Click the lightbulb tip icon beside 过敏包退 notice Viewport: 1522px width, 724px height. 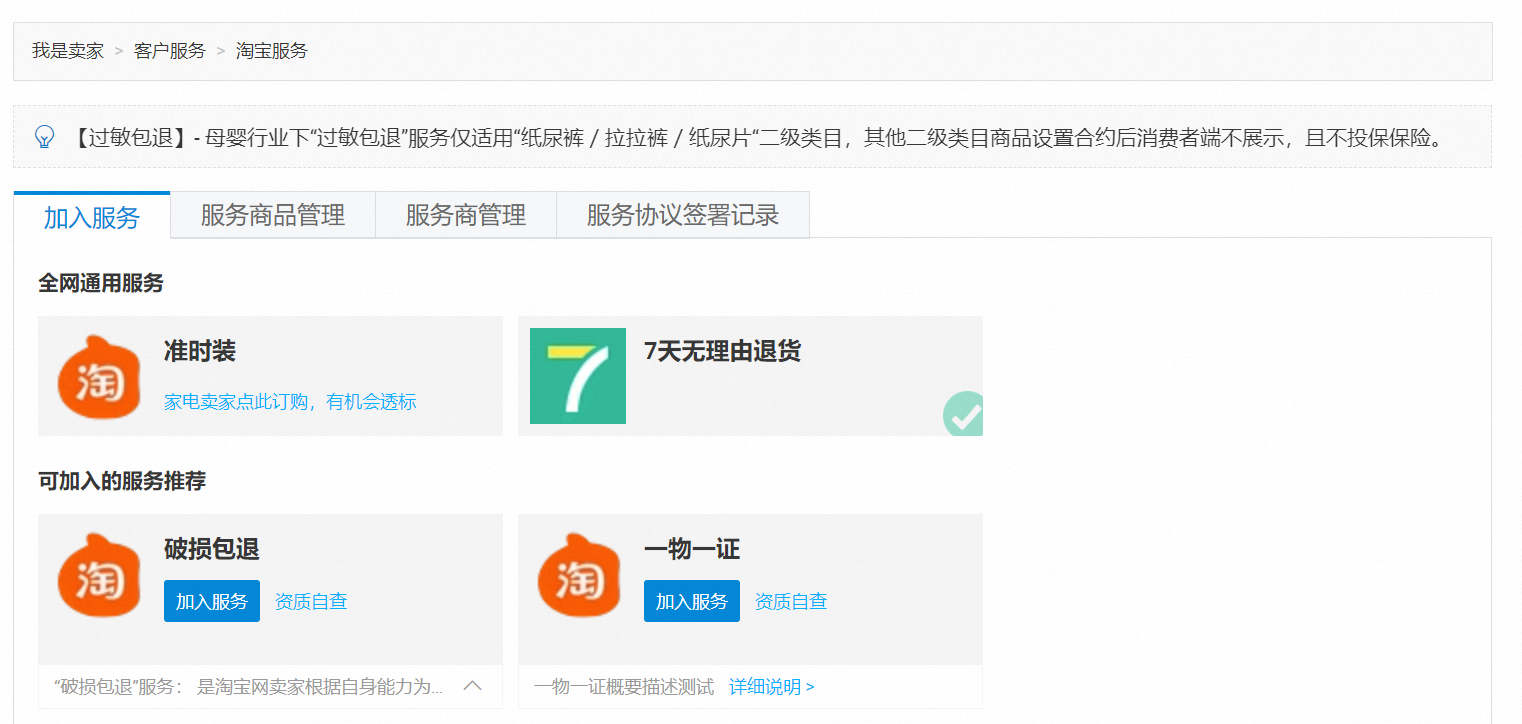[x=44, y=136]
